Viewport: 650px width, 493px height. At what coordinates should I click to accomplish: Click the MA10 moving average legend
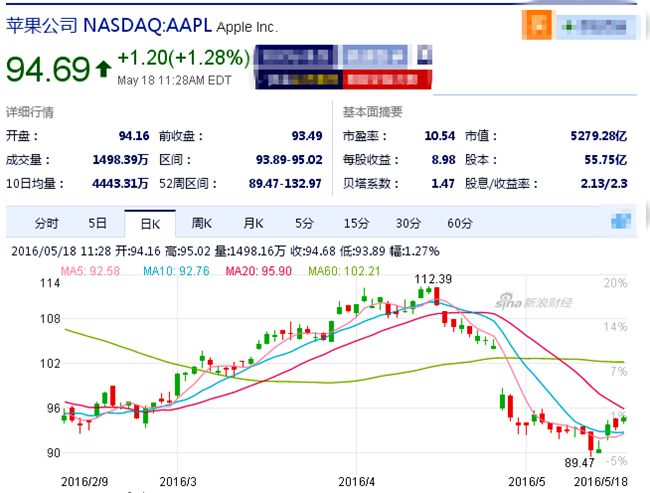[173, 268]
